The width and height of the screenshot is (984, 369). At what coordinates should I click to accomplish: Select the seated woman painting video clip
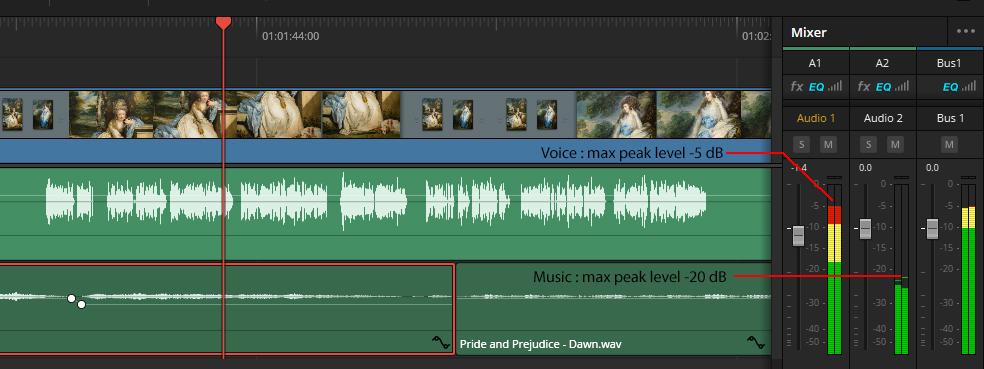(235, 114)
